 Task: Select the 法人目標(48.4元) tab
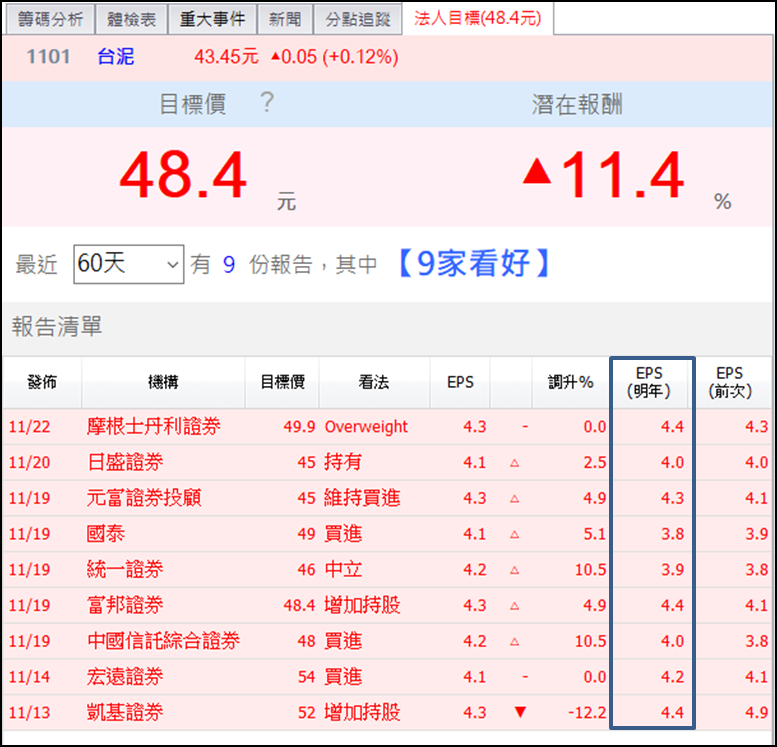[478, 18]
